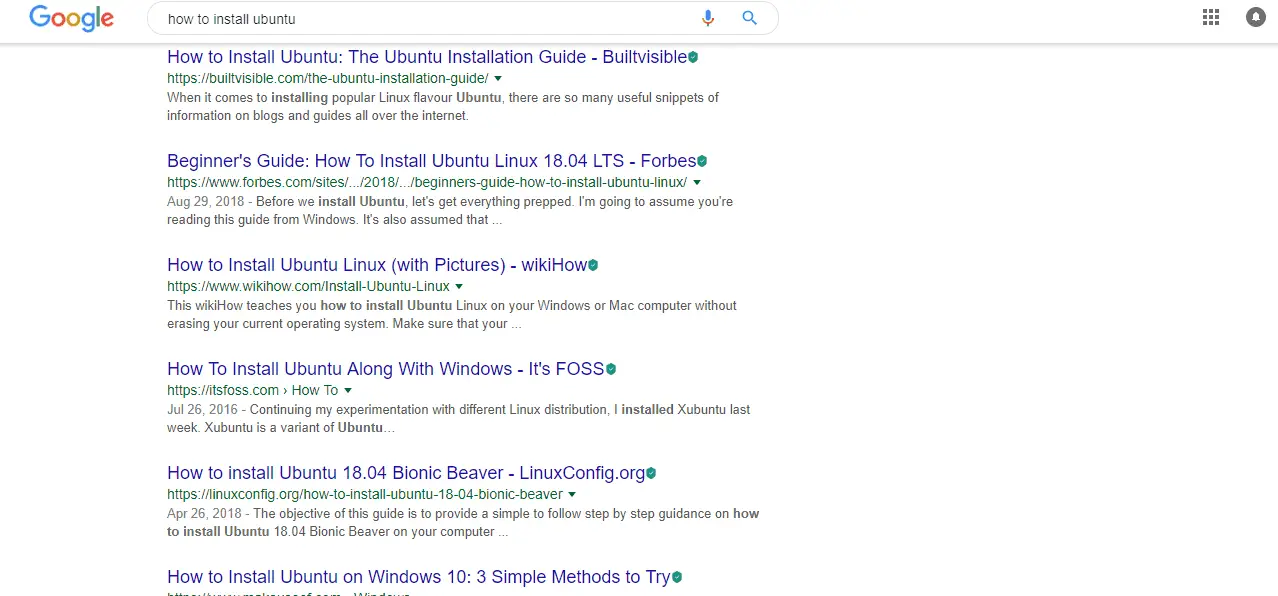Click the green shield badge beside wikiHow result
The height and width of the screenshot is (596, 1278).
(593, 265)
